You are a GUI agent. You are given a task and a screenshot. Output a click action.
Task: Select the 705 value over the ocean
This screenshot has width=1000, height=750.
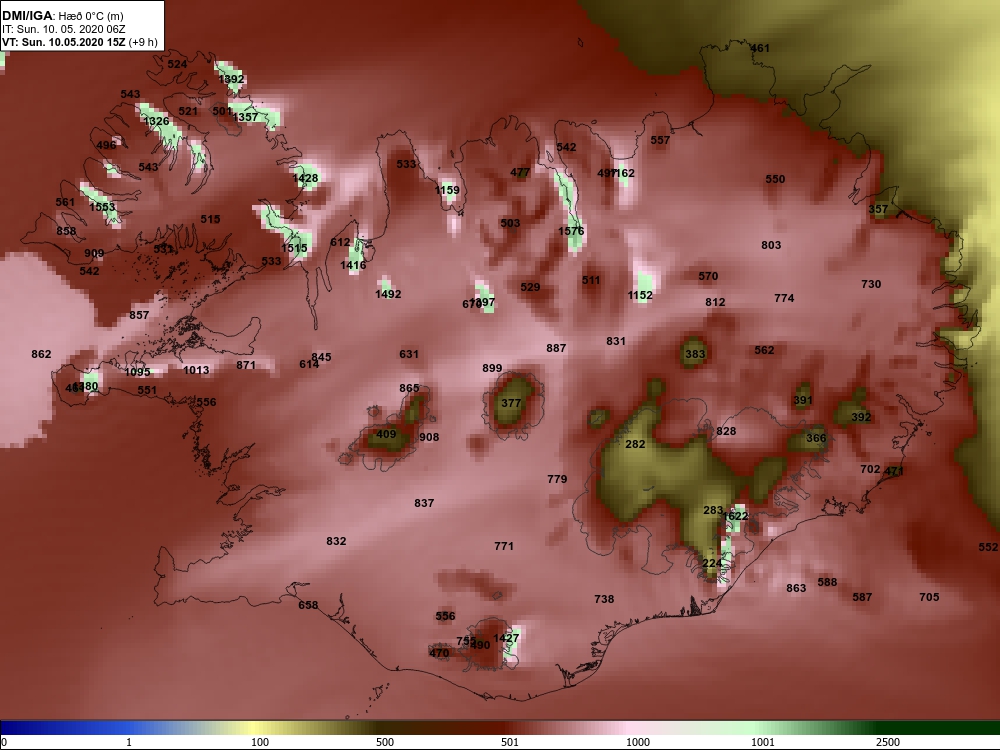tap(929, 597)
